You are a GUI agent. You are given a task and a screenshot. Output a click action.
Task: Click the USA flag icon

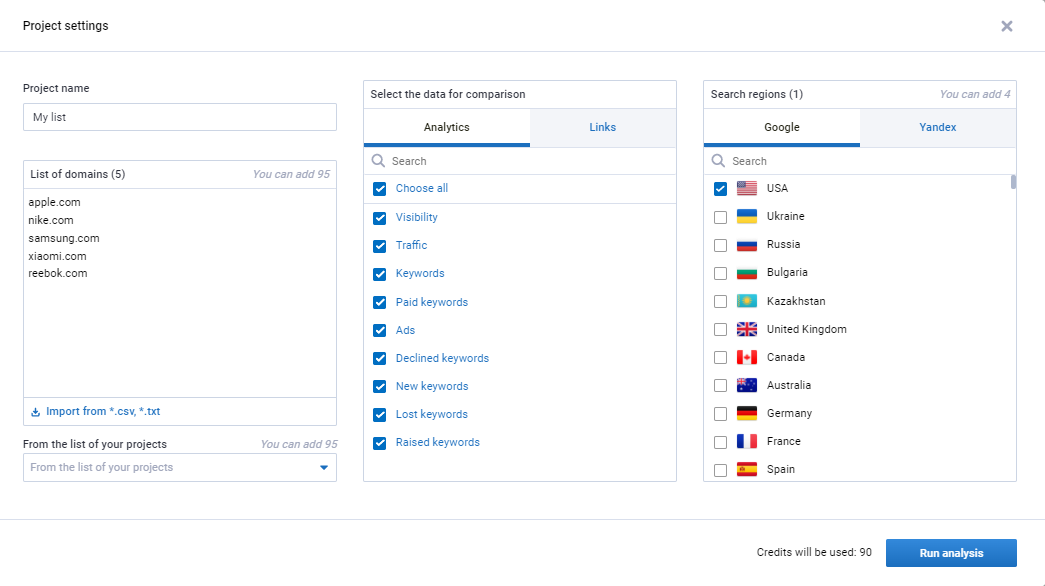tap(746, 188)
